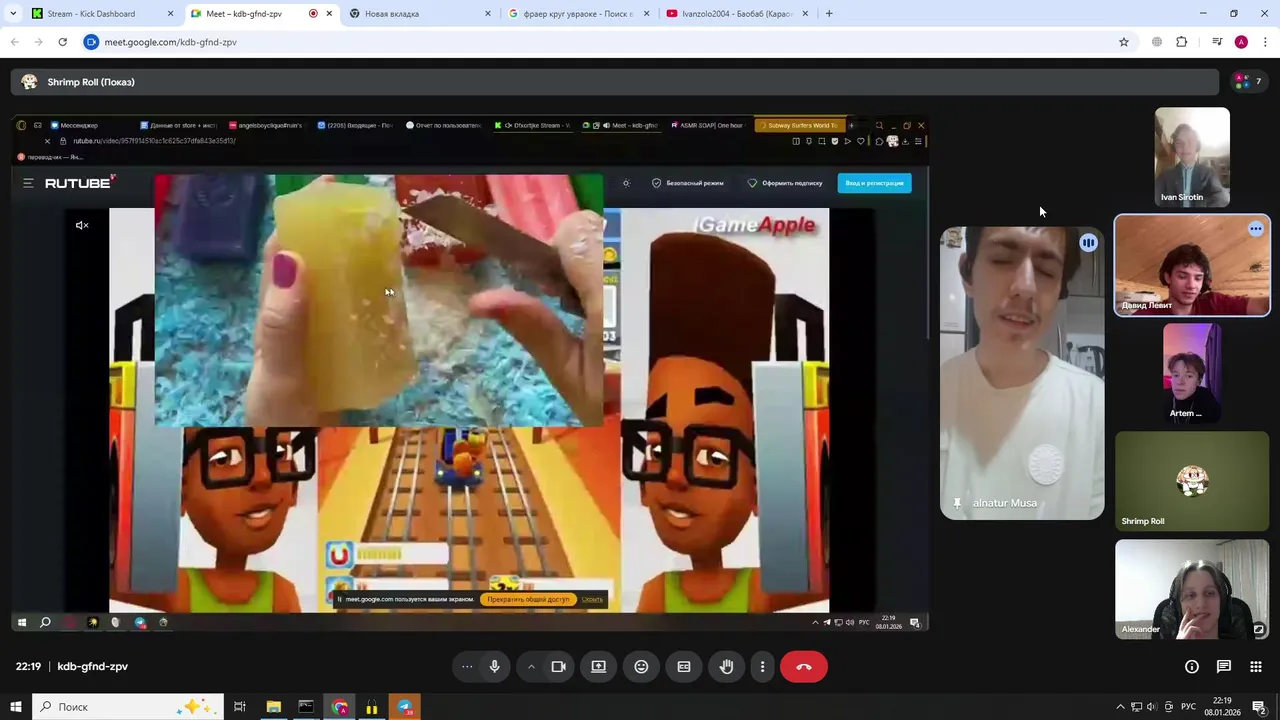Open Chrome from the Windows taskbar
Image resolution: width=1280 pixels, height=720 pixels.
coord(339,707)
